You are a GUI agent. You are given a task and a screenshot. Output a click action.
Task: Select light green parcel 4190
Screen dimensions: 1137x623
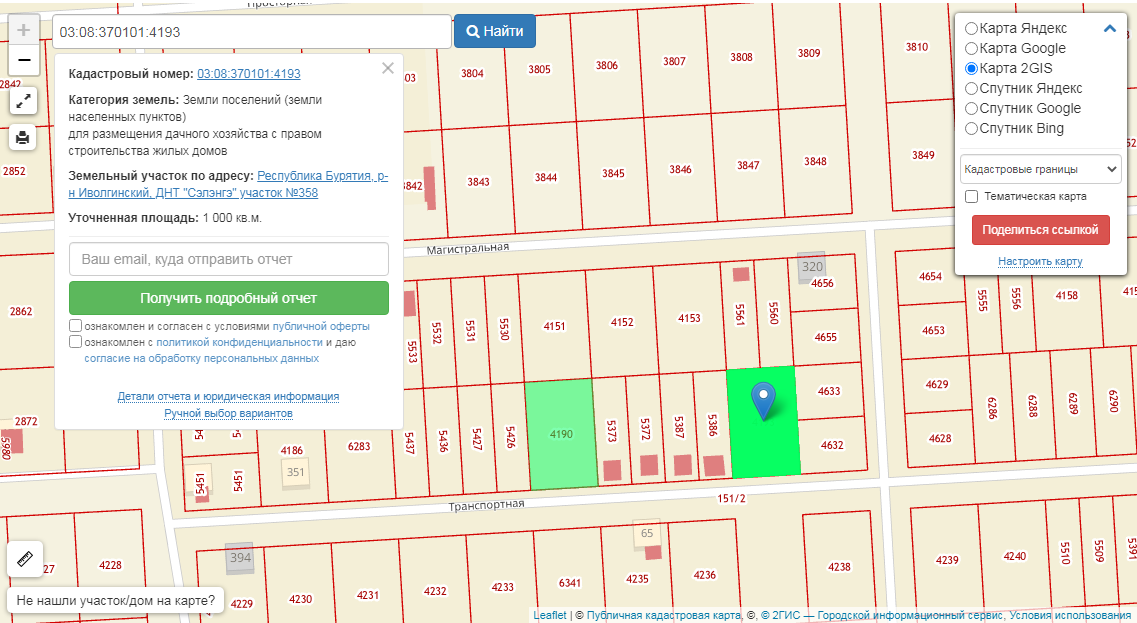(x=561, y=434)
